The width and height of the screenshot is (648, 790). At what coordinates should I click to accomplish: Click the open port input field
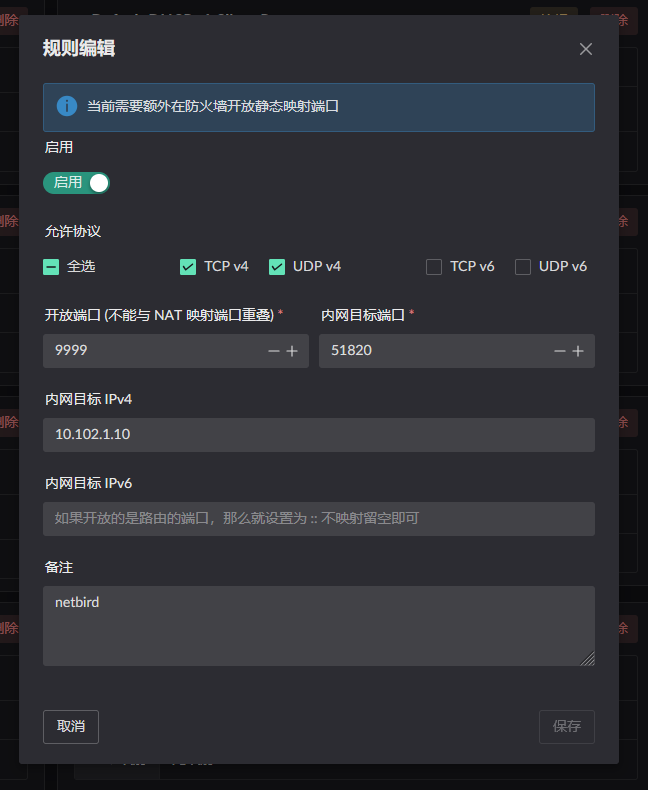[150, 351]
